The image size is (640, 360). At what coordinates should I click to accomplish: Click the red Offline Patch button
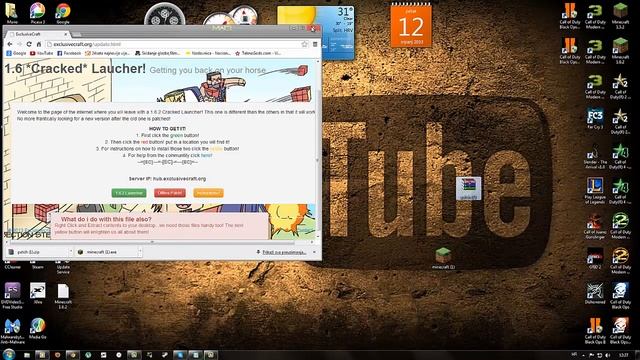pyautogui.click(x=170, y=193)
